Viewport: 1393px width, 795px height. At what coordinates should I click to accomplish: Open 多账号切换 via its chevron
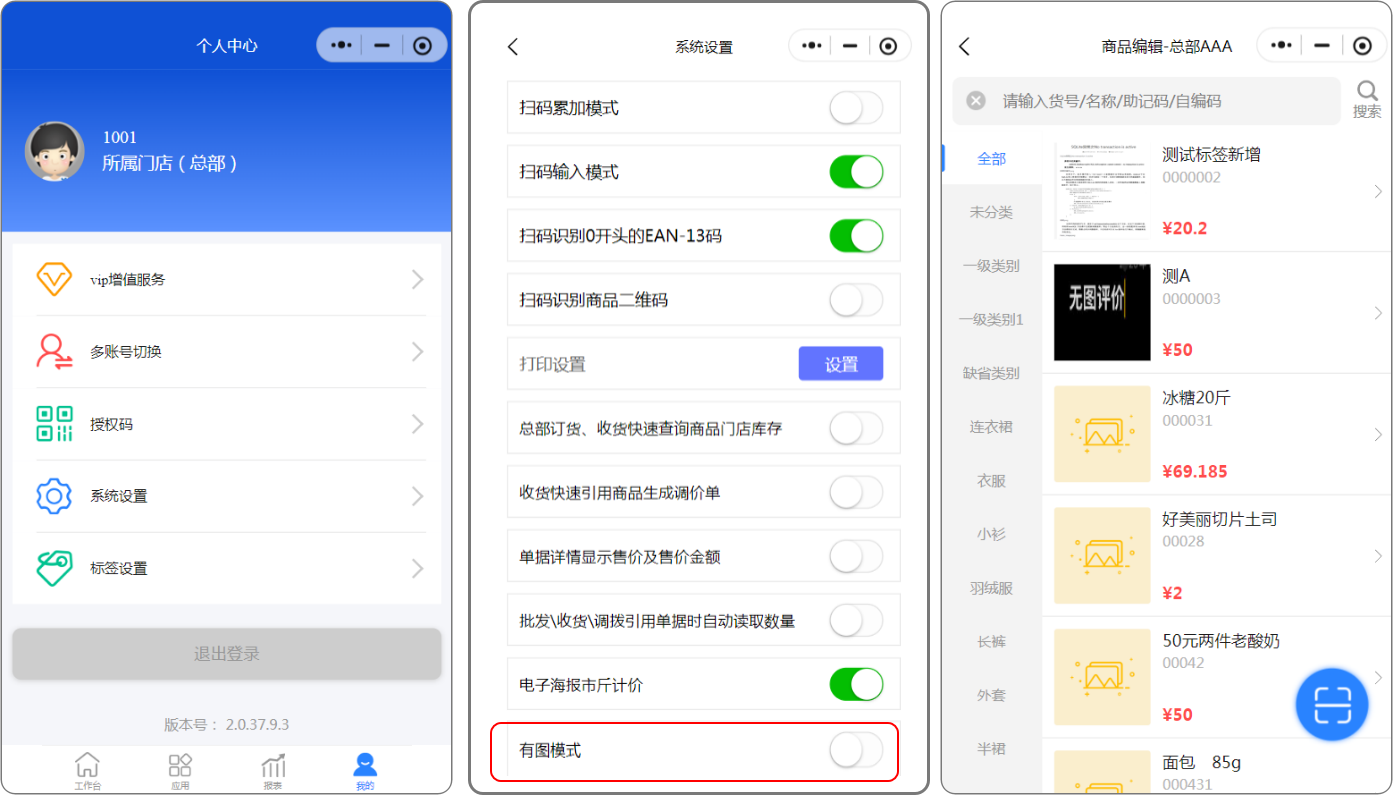(418, 352)
